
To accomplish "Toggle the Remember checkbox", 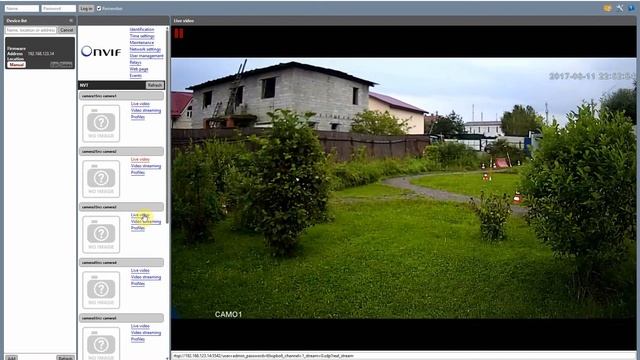I will [x=99, y=8].
